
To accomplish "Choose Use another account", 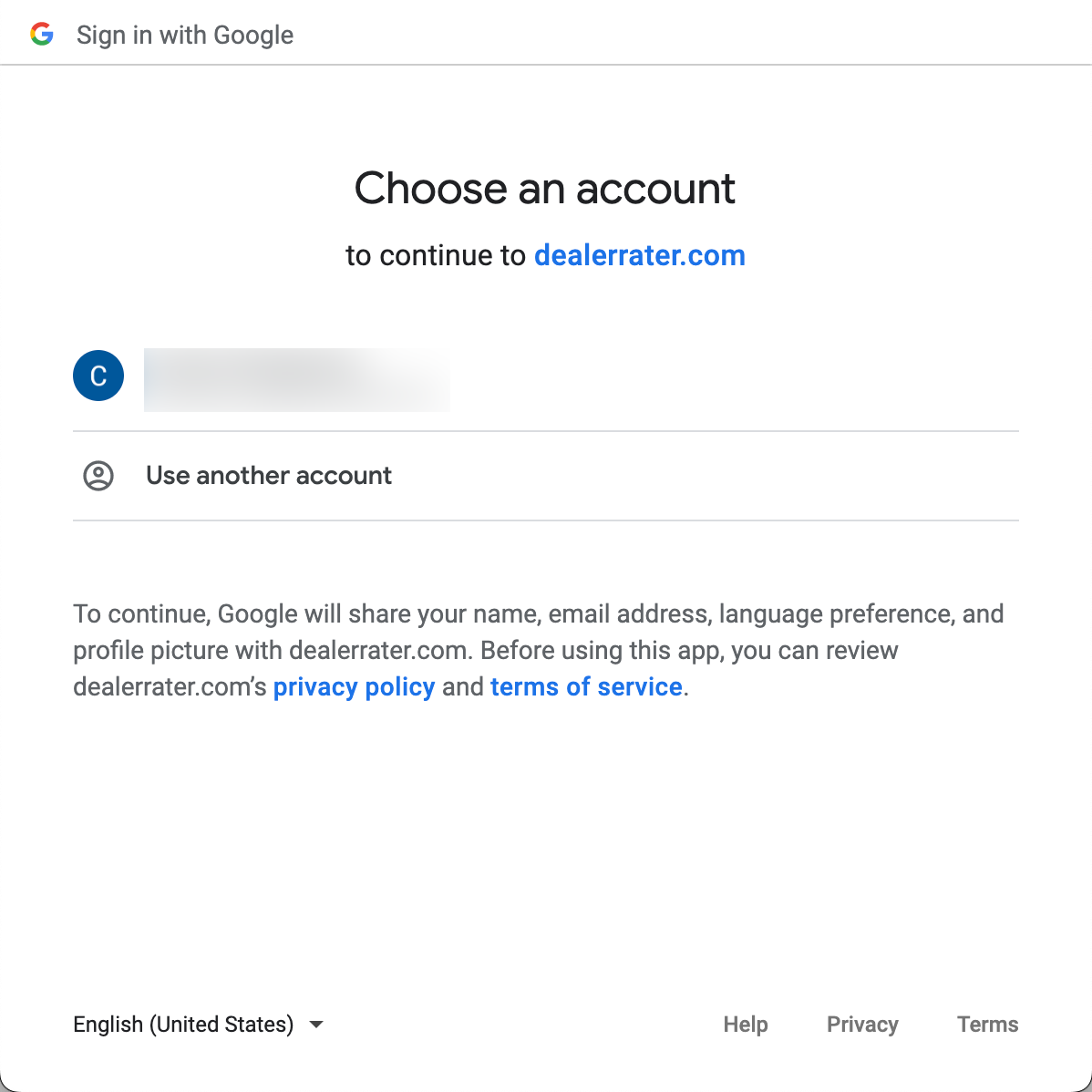I will tap(269, 476).
